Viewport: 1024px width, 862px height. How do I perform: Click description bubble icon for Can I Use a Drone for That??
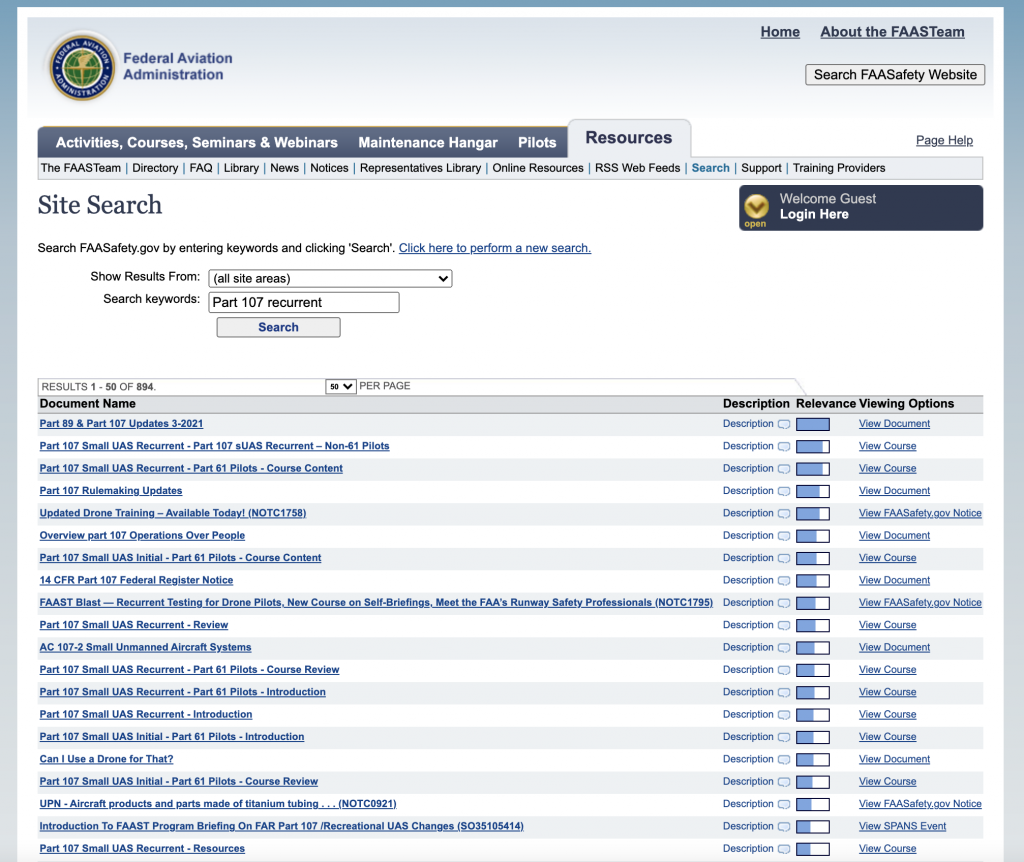[784, 760]
